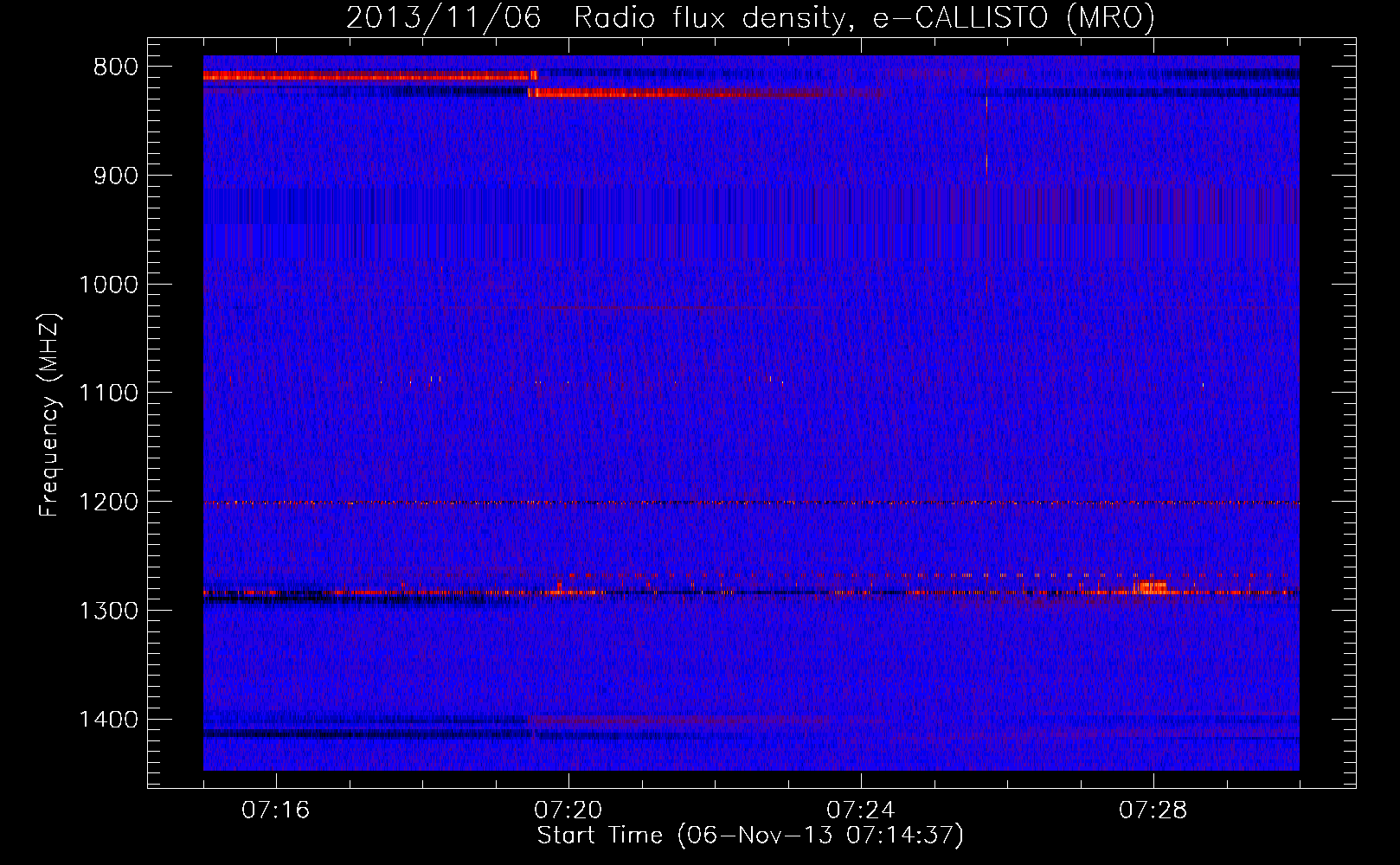Click the 1400 frequency tick label
Viewport: 1400px width, 865px height.
[108, 720]
